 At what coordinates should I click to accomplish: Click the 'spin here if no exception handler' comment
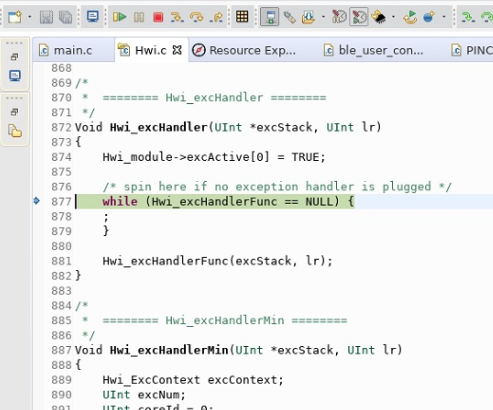(x=277, y=187)
